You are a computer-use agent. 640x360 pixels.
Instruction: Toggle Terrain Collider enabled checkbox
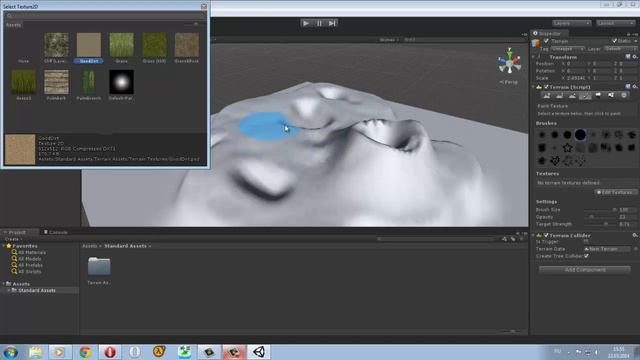point(546,235)
